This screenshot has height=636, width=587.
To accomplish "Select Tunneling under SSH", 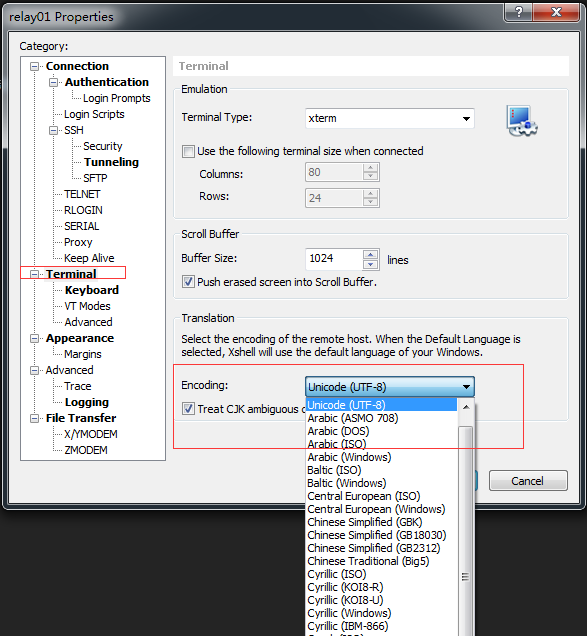I will (111, 162).
